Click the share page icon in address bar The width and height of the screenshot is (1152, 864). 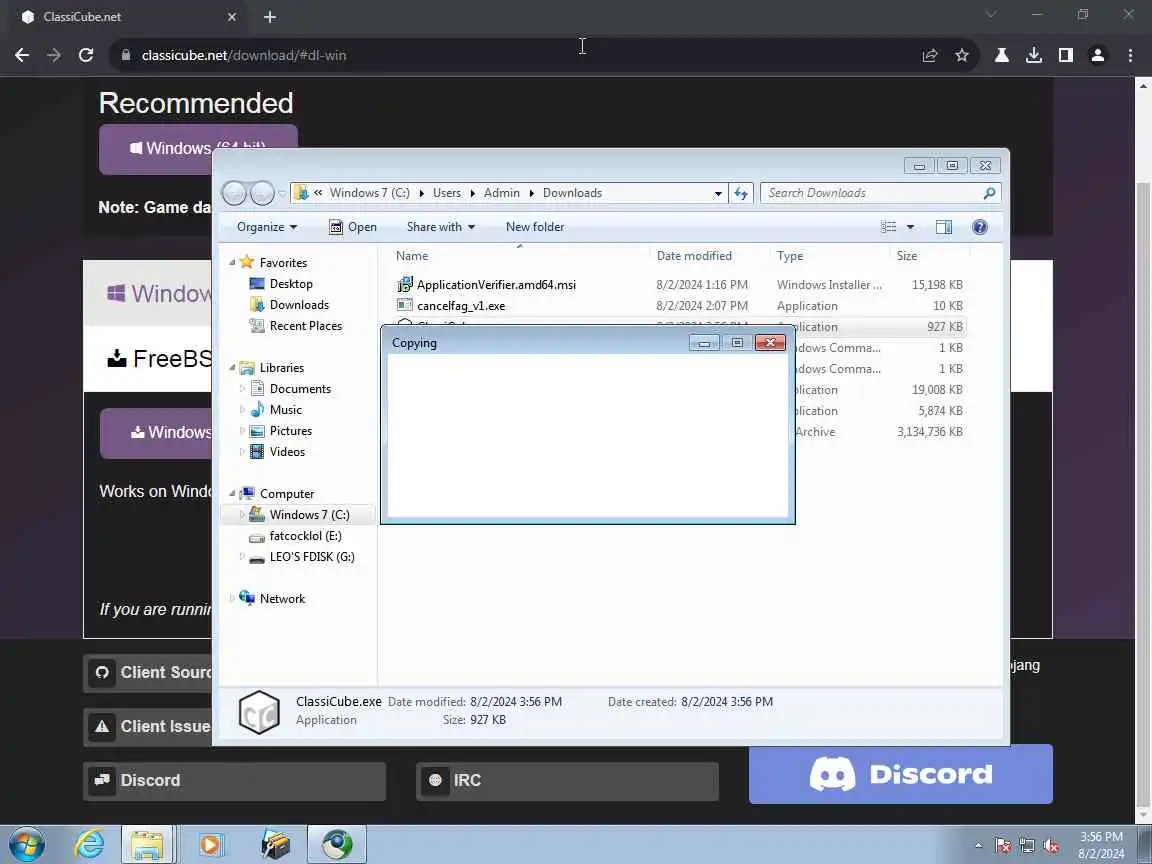(929, 55)
